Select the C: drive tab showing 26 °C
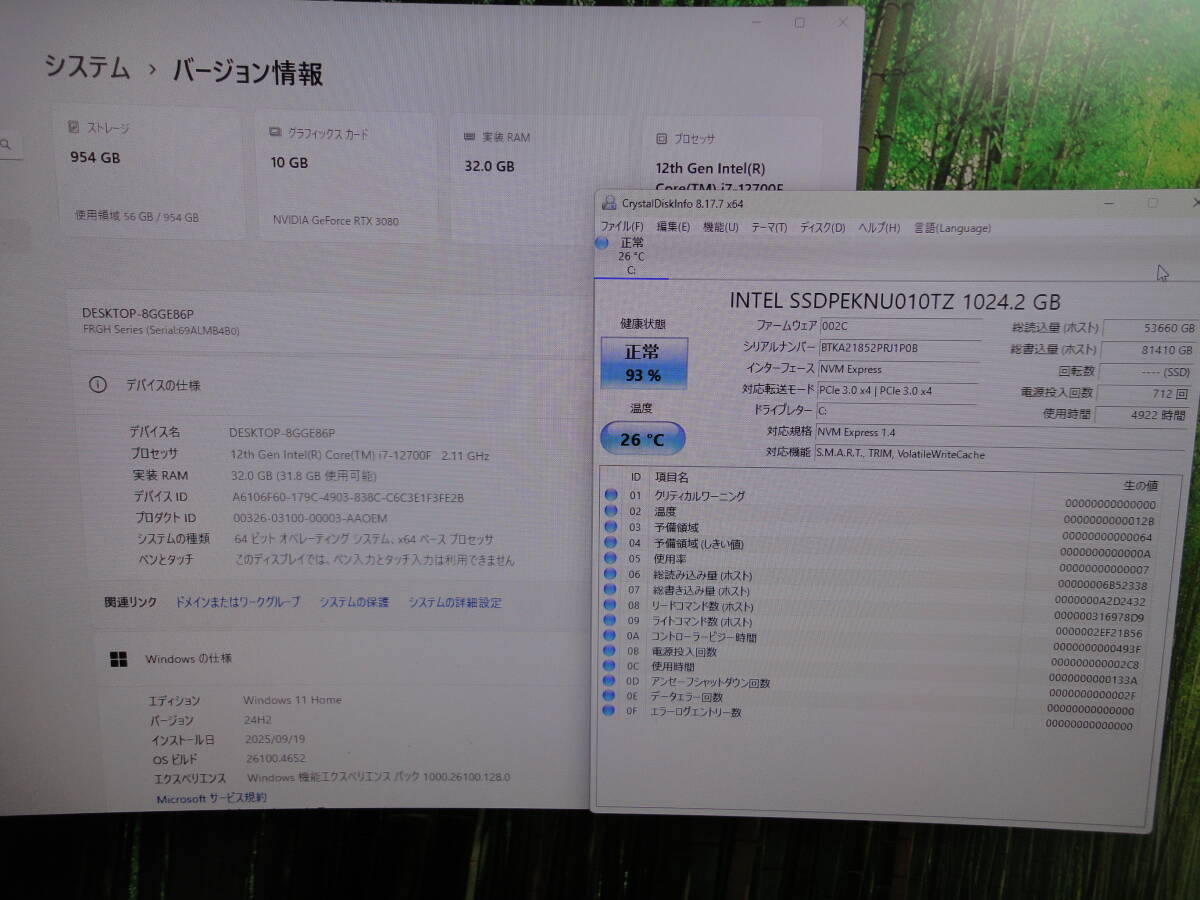1200x900 pixels. 631,257
